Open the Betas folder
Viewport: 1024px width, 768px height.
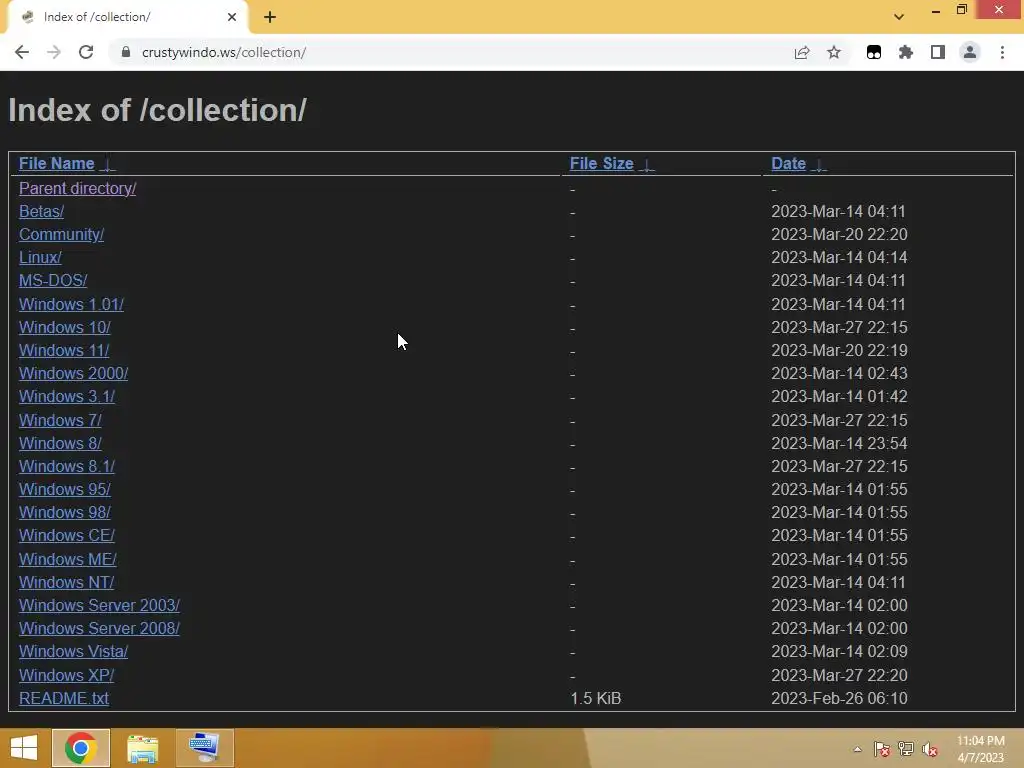click(41, 212)
